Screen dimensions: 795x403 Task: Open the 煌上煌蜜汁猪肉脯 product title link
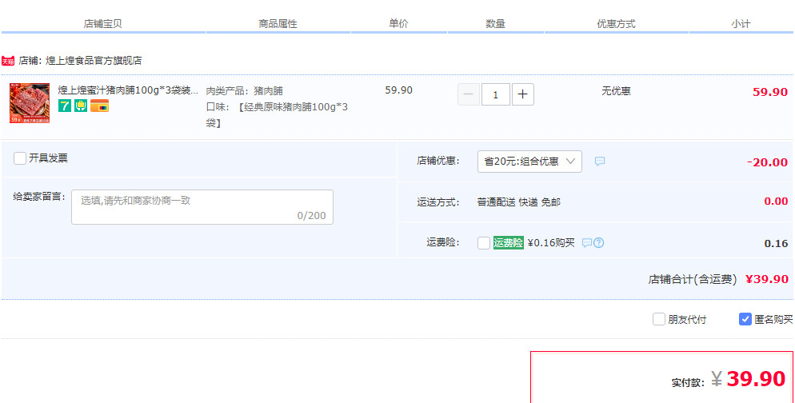point(128,90)
